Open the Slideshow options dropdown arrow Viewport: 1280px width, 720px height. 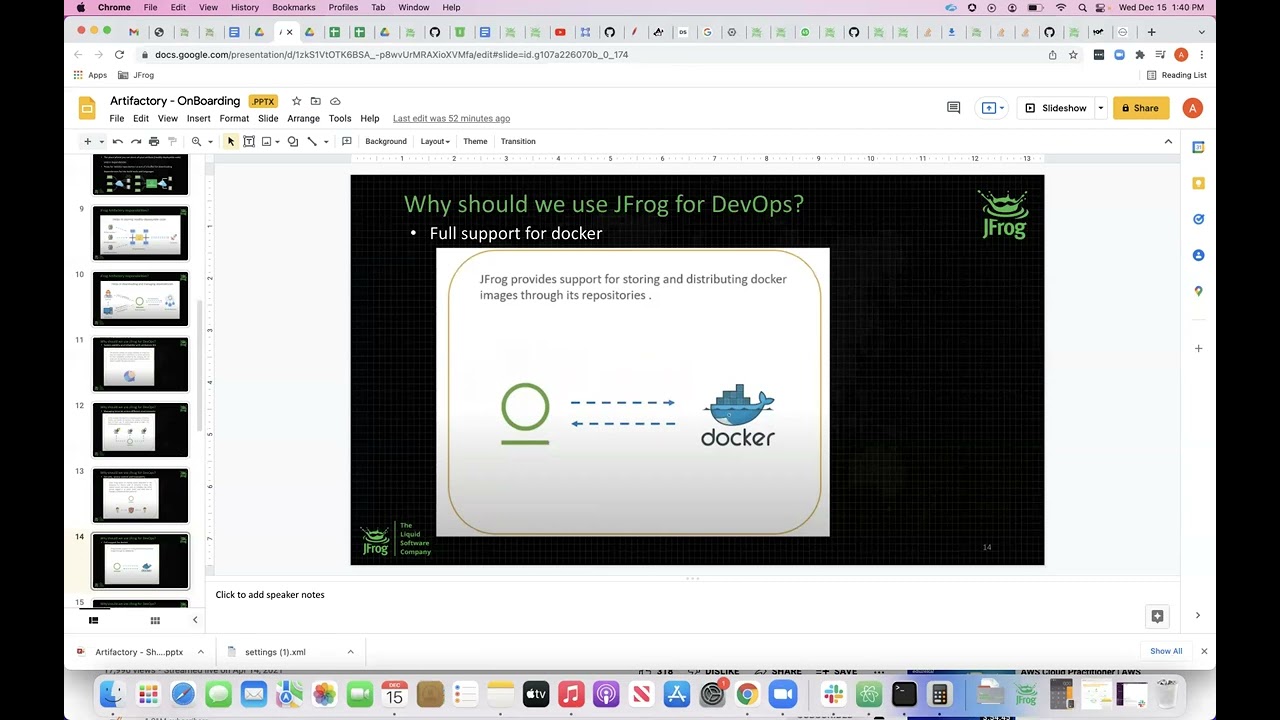pos(1100,108)
